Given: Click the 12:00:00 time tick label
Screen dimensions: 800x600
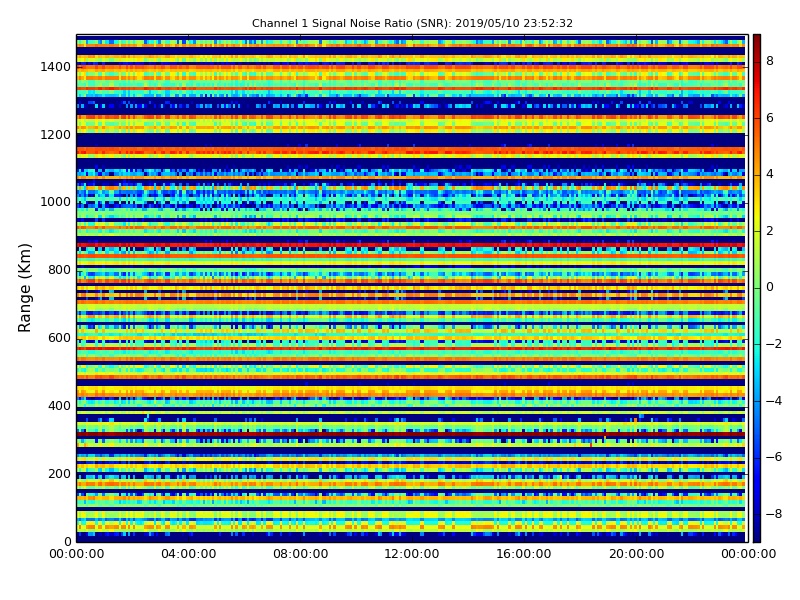Looking at the screenshot, I should pyautogui.click(x=412, y=554).
